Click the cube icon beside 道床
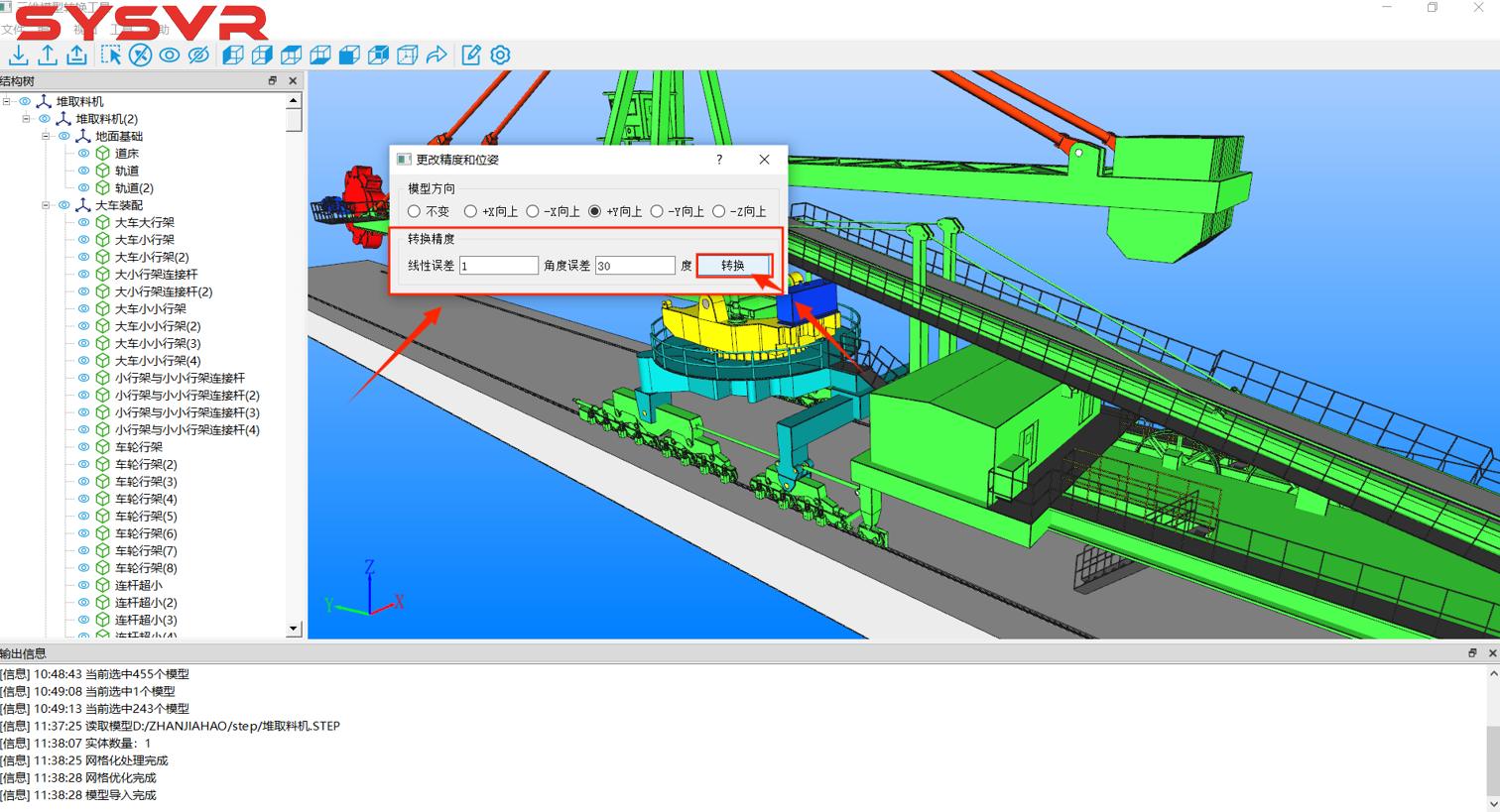This screenshot has height=812, width=1500. (103, 154)
